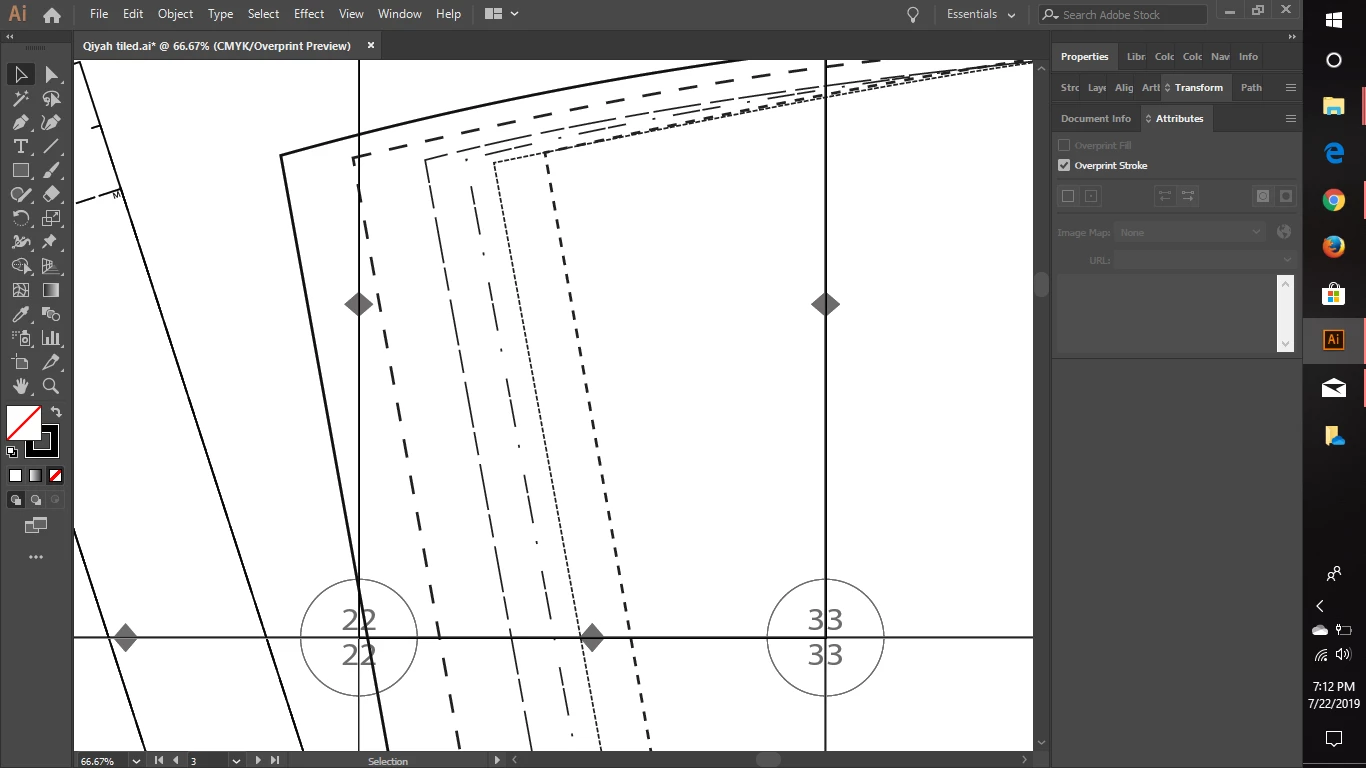This screenshot has width=1366, height=768.
Task: Select the Direct Selection tool
Action: coord(51,74)
